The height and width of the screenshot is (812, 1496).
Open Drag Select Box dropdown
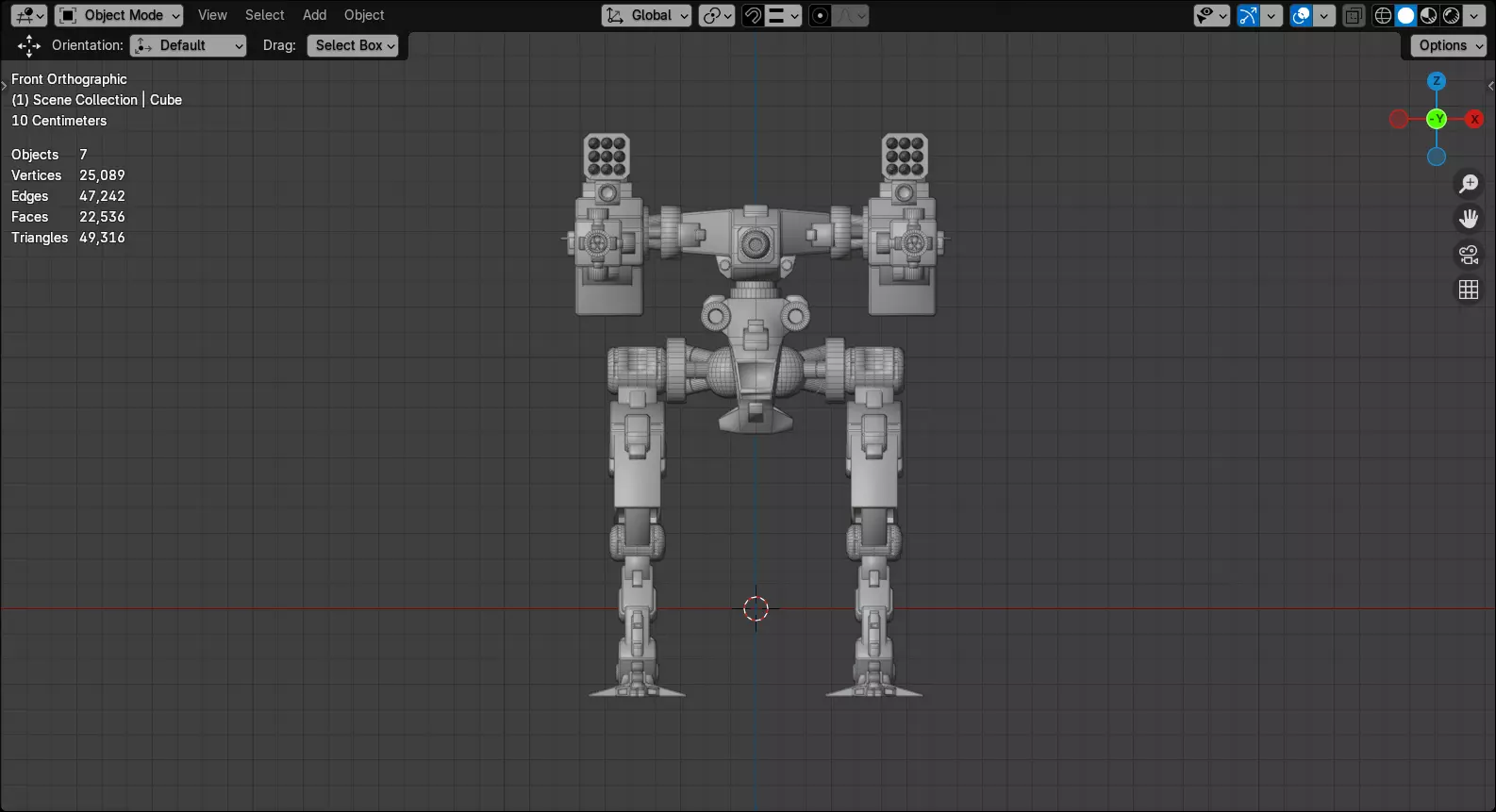click(352, 45)
